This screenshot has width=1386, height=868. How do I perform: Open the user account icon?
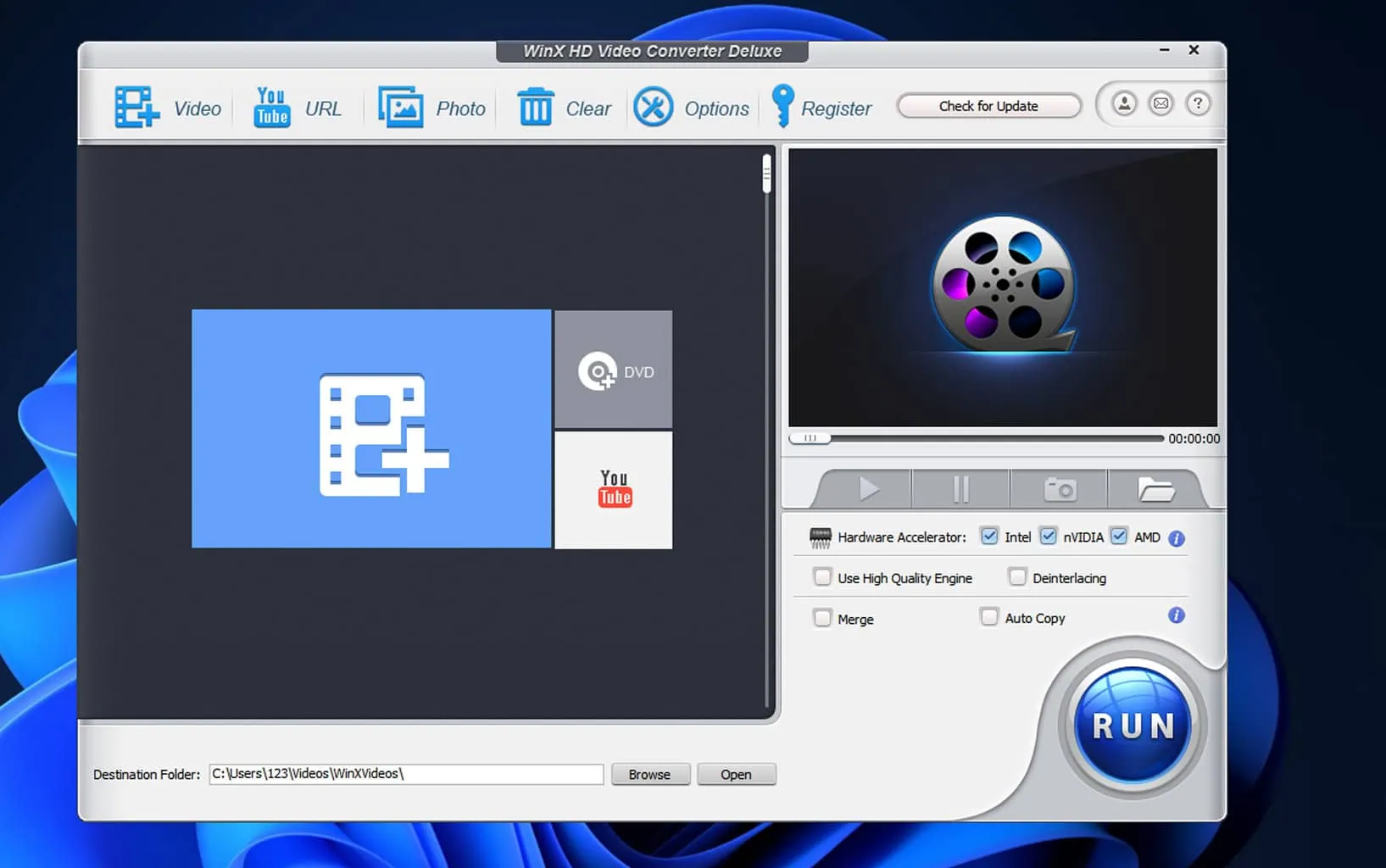tap(1124, 104)
